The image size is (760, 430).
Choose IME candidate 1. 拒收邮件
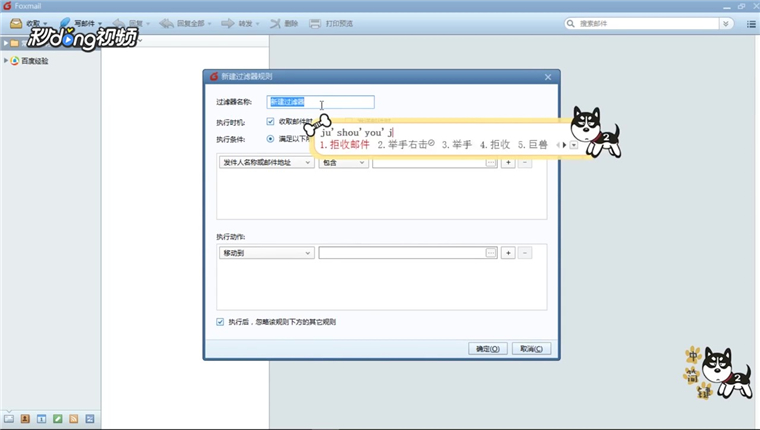click(x=345, y=144)
